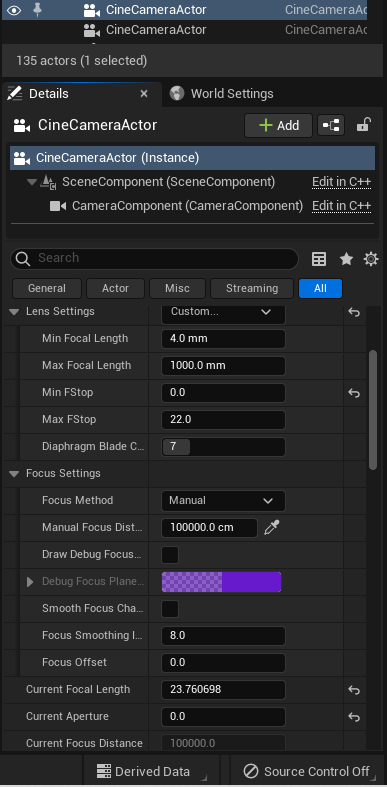Open the property matrix table icon

(319, 259)
